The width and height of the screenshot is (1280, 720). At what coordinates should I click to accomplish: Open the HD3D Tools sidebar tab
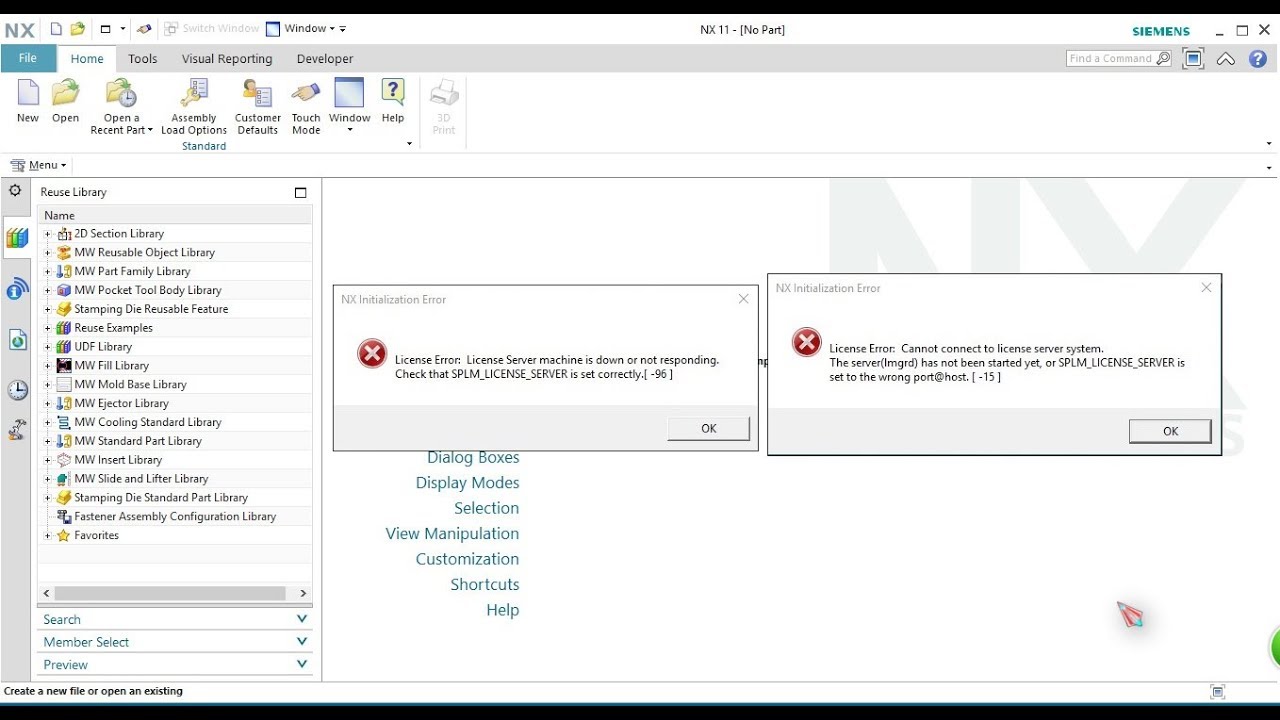point(17,290)
